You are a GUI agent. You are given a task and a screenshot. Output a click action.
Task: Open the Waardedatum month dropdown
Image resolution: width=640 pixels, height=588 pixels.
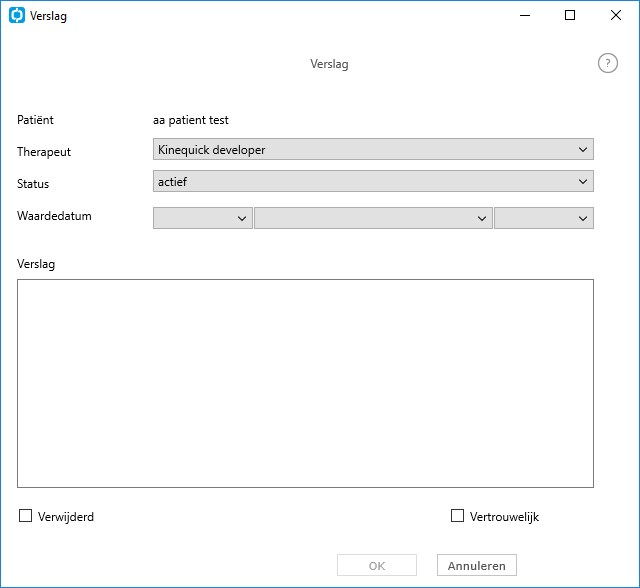coord(373,218)
